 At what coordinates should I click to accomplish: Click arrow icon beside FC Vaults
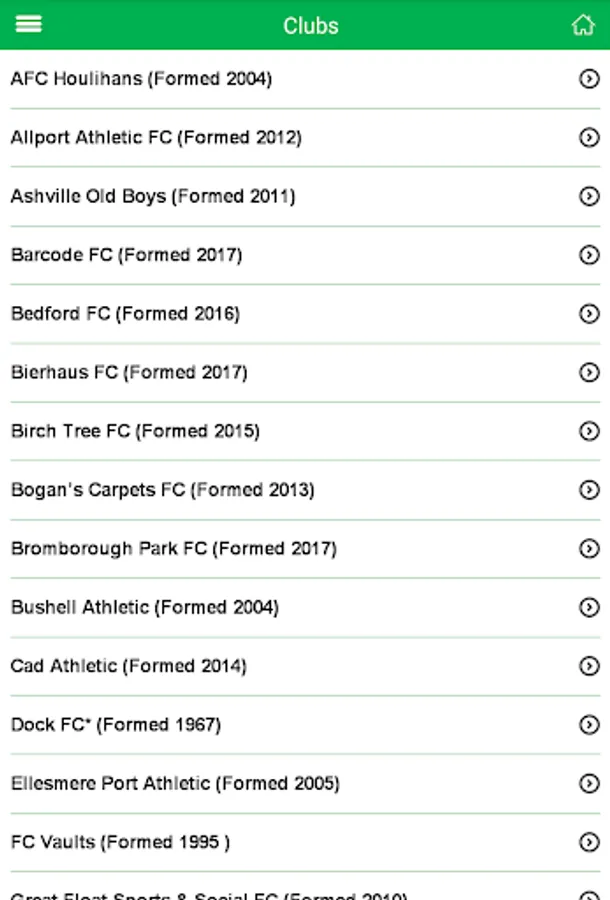[589, 842]
